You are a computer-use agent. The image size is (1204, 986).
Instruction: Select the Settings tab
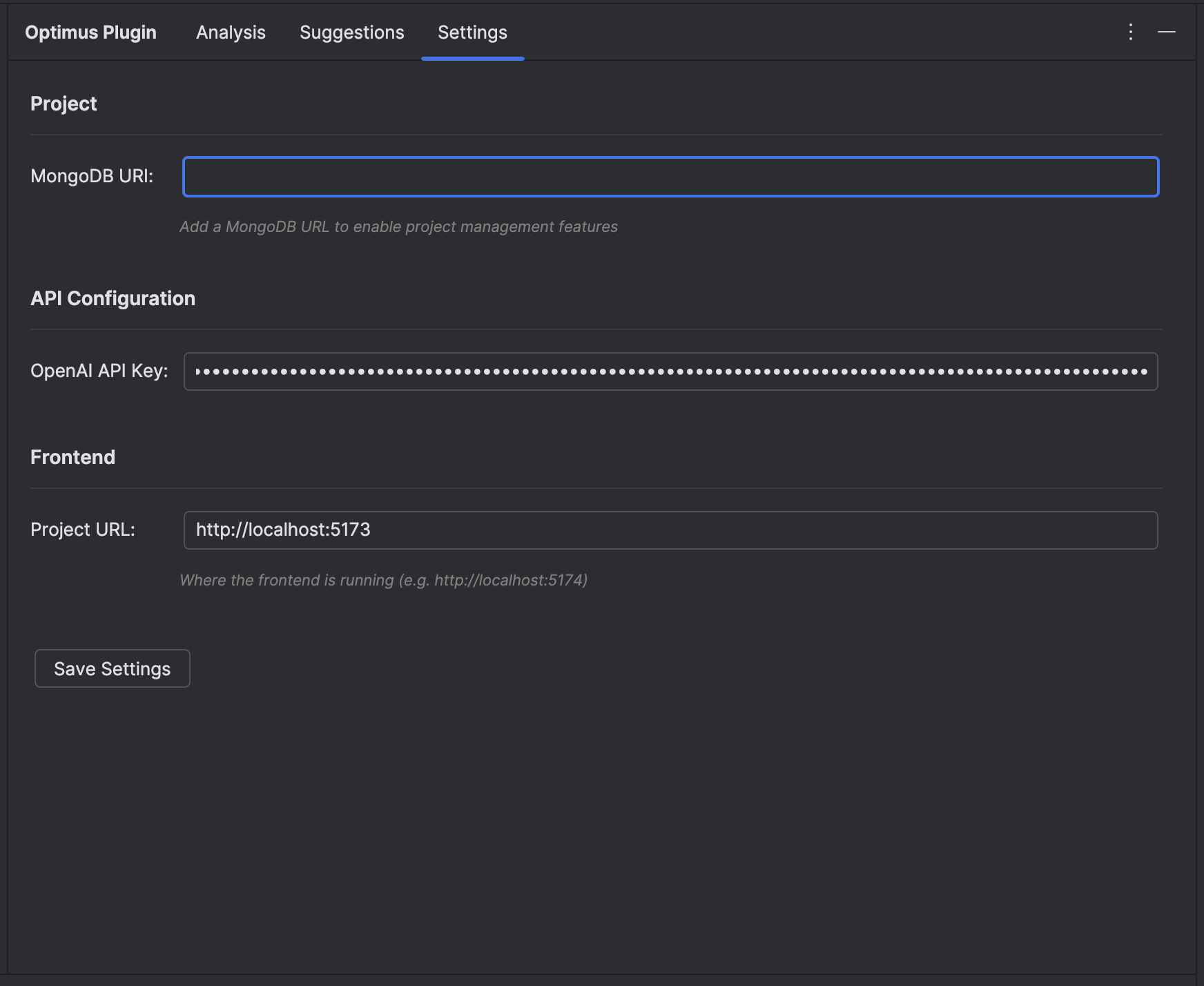(472, 32)
